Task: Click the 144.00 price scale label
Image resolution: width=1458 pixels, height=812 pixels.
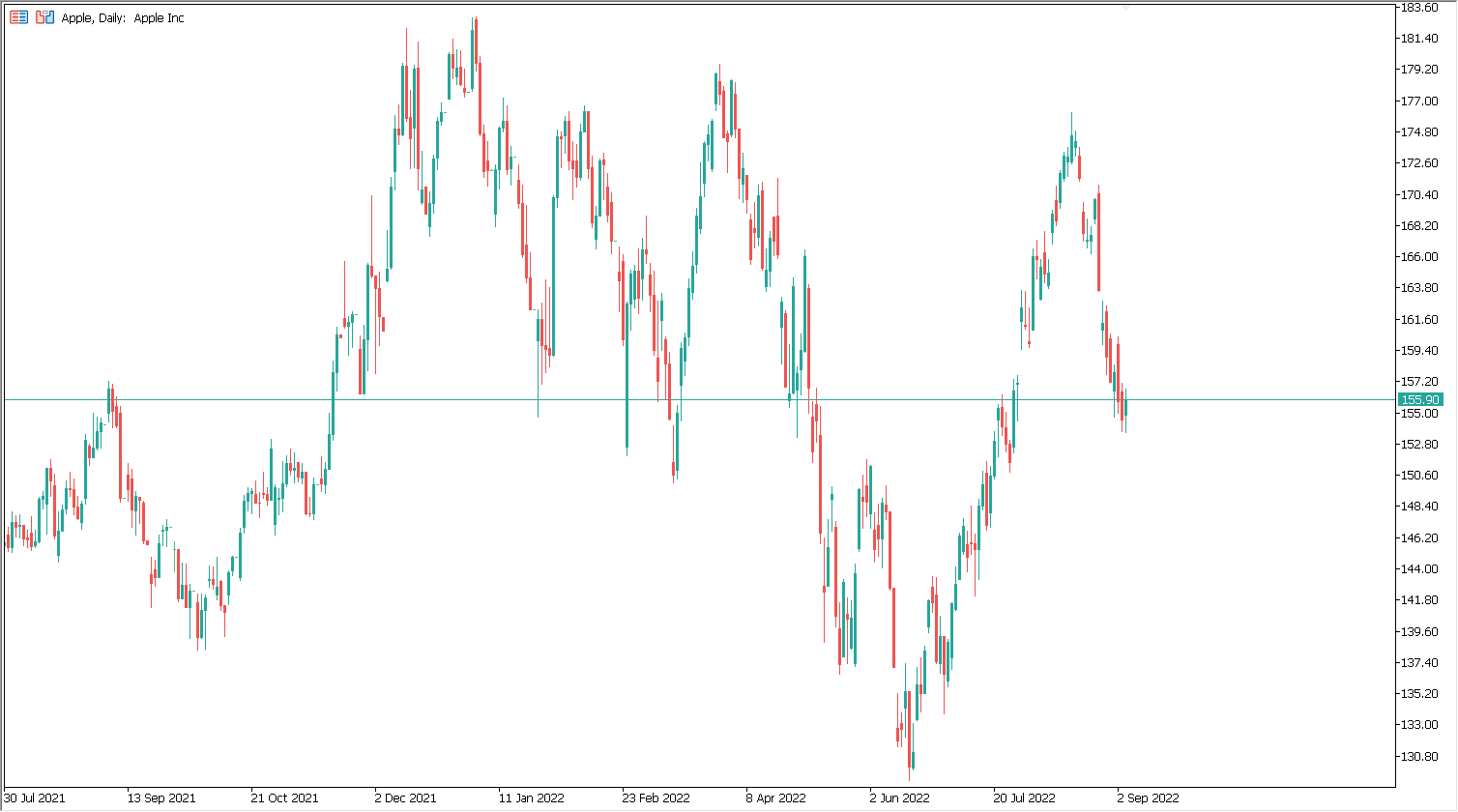Action: [1420, 568]
